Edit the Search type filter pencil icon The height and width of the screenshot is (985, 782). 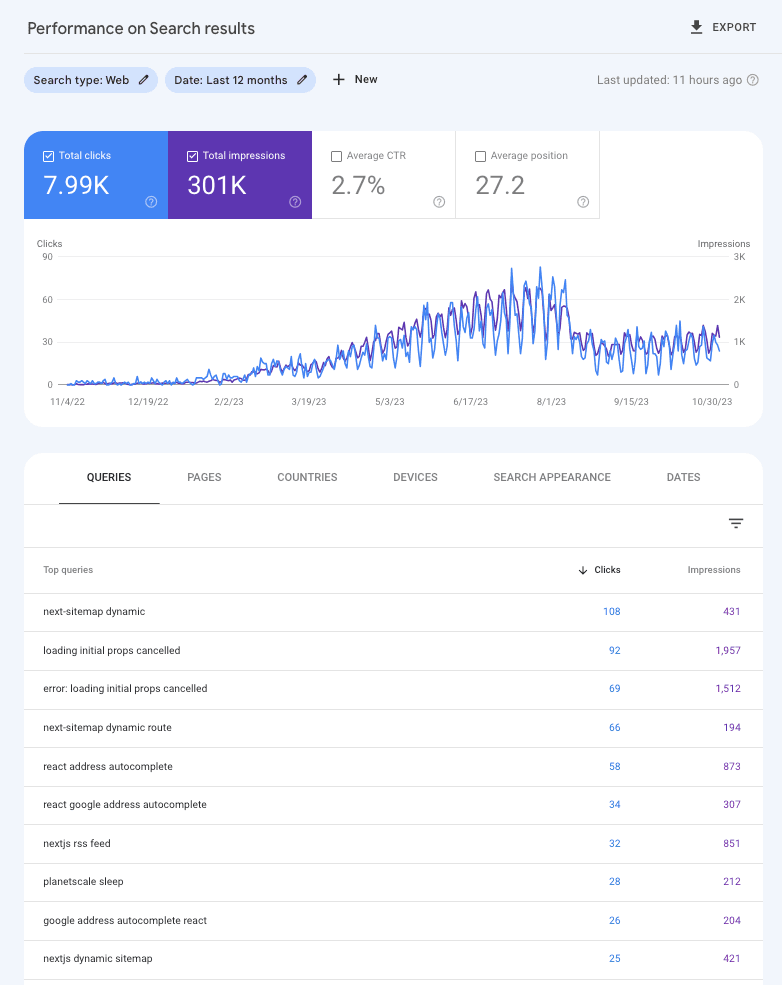click(x=144, y=80)
